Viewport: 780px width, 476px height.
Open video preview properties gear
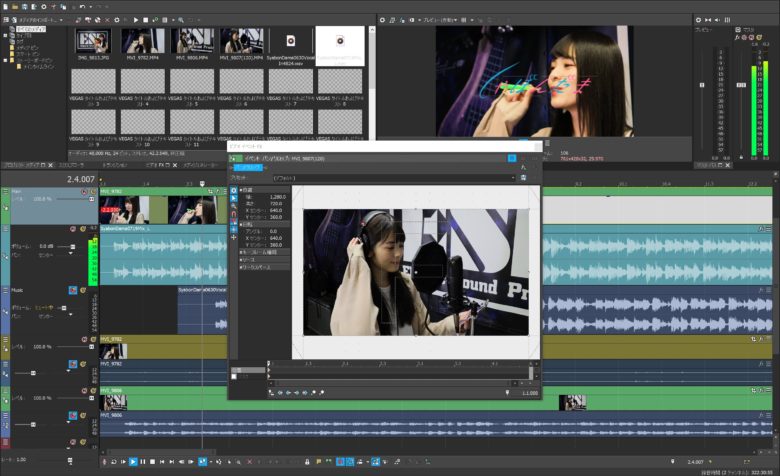[x=382, y=20]
